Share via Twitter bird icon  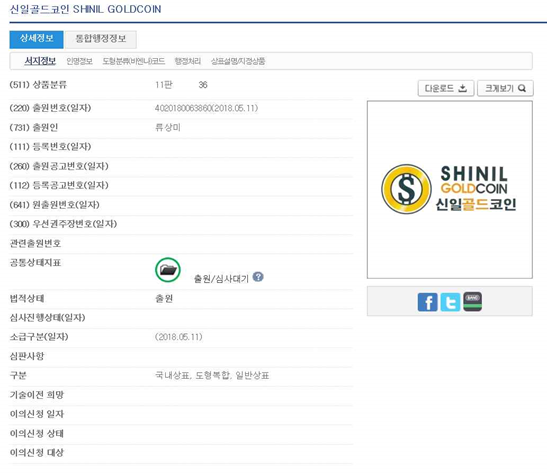[450, 302]
